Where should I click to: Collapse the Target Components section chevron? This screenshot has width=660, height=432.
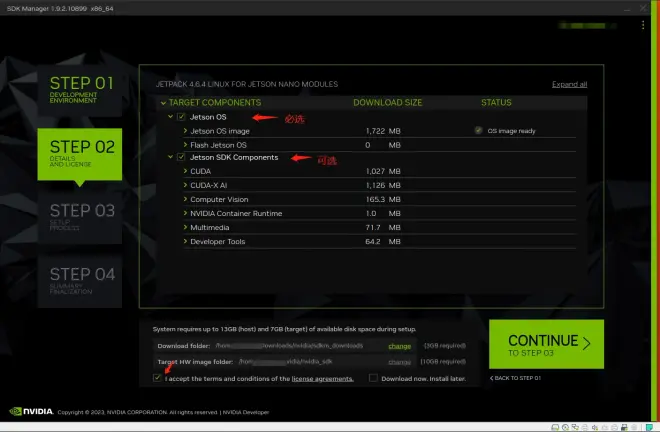(x=163, y=103)
